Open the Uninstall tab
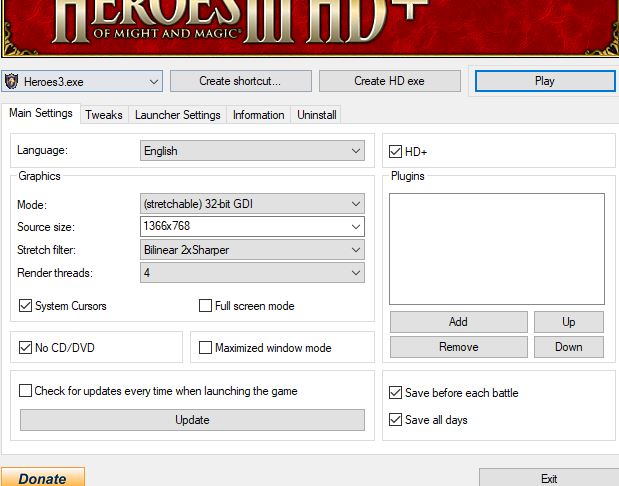Image resolution: width=619 pixels, height=486 pixels. [x=317, y=115]
